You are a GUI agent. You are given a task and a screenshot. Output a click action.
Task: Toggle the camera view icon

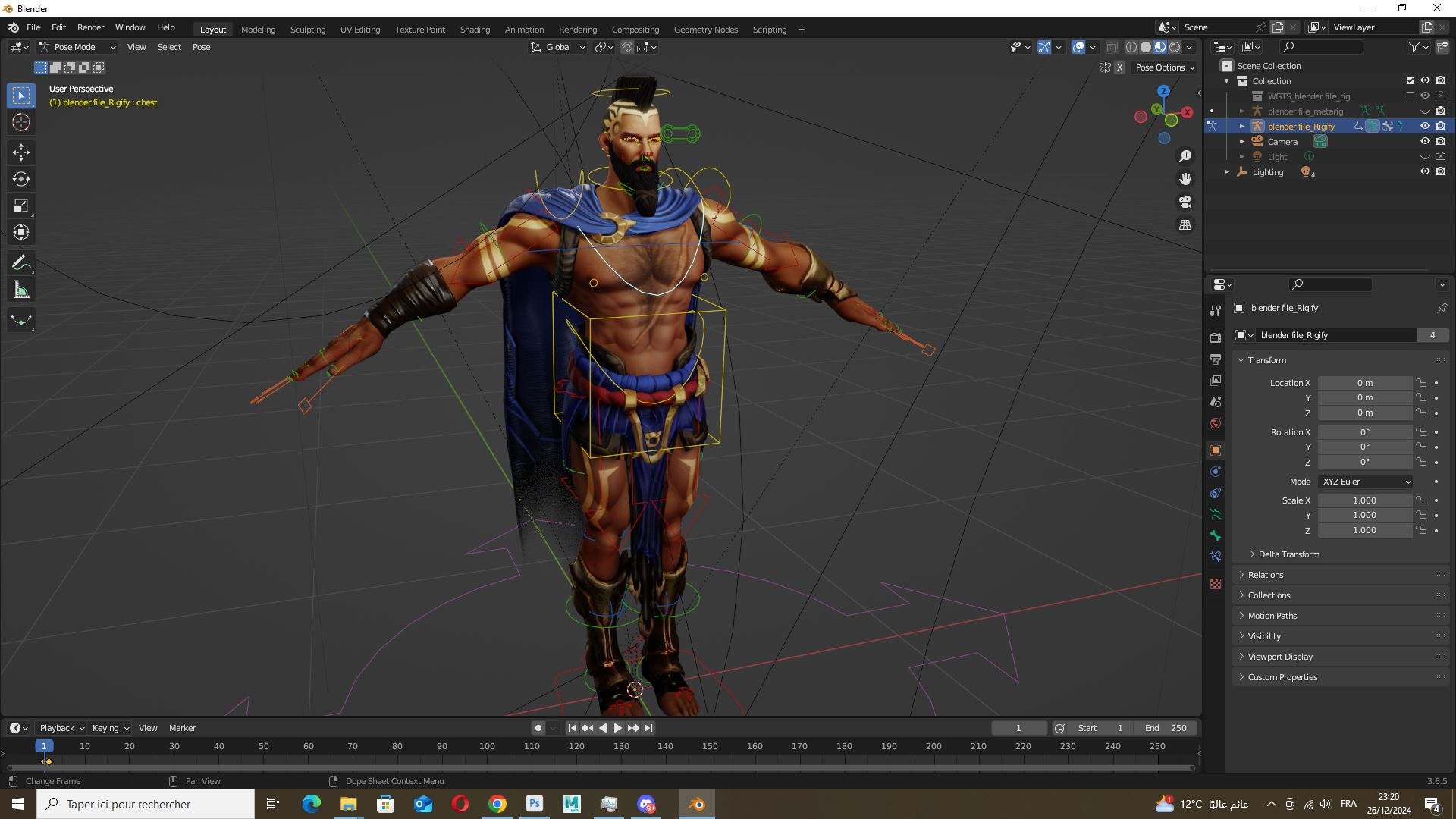[x=1185, y=202]
